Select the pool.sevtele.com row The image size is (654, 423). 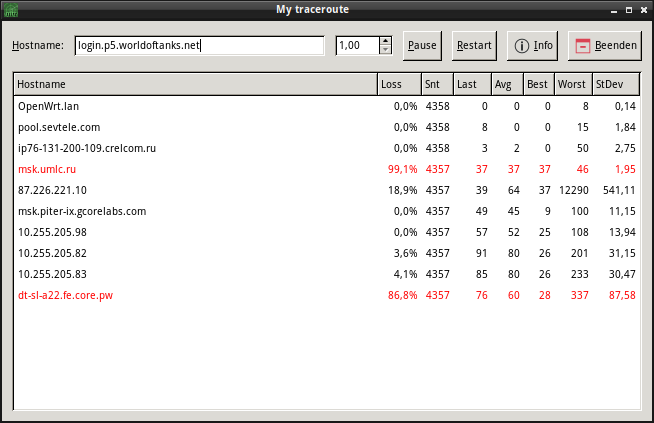point(327,127)
